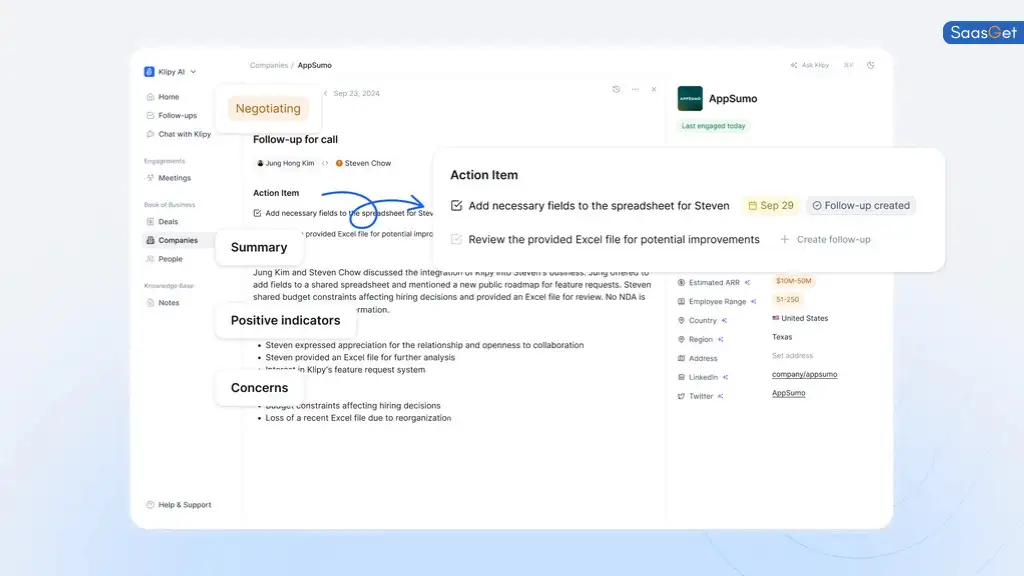Click the history icon in note header
1024x576 pixels.
[616, 89]
